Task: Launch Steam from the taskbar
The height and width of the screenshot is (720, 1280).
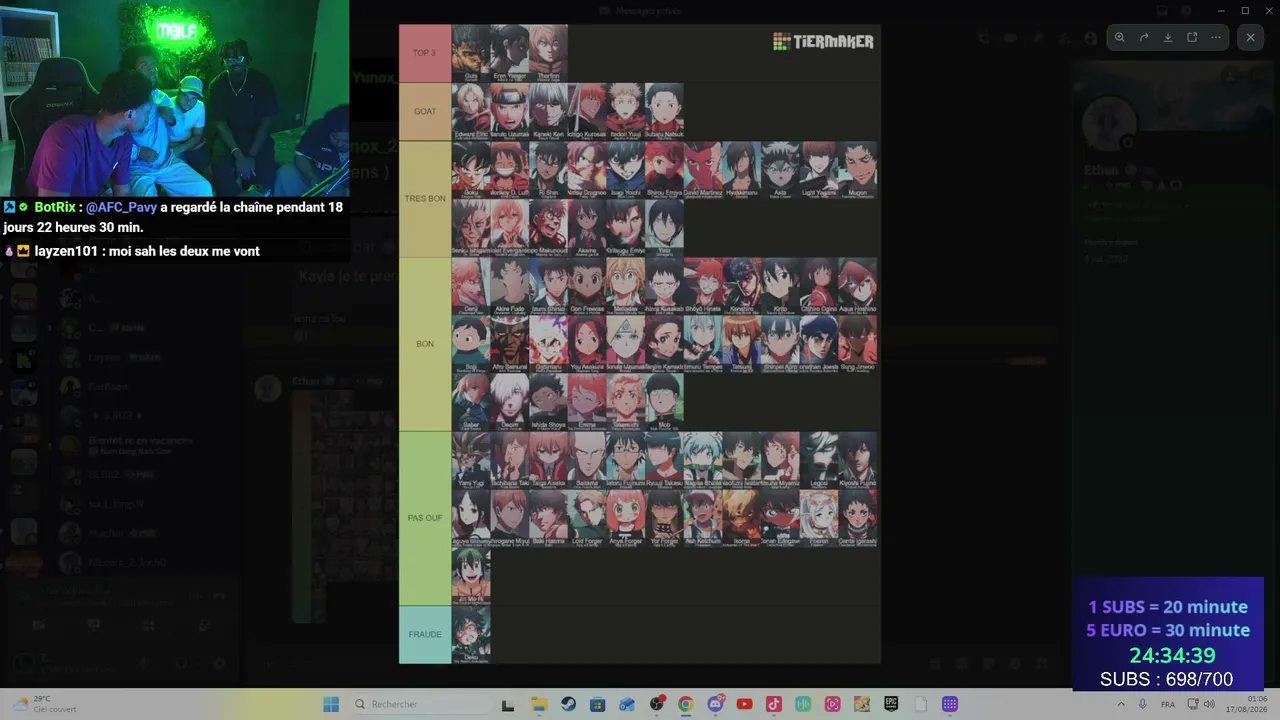Action: [568, 704]
